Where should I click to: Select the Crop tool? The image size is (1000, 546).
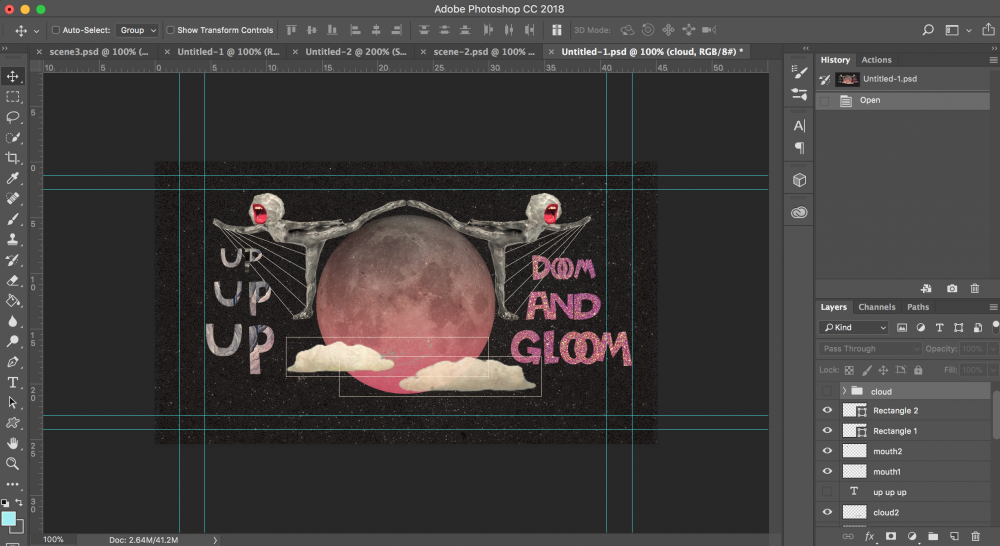tap(12, 158)
